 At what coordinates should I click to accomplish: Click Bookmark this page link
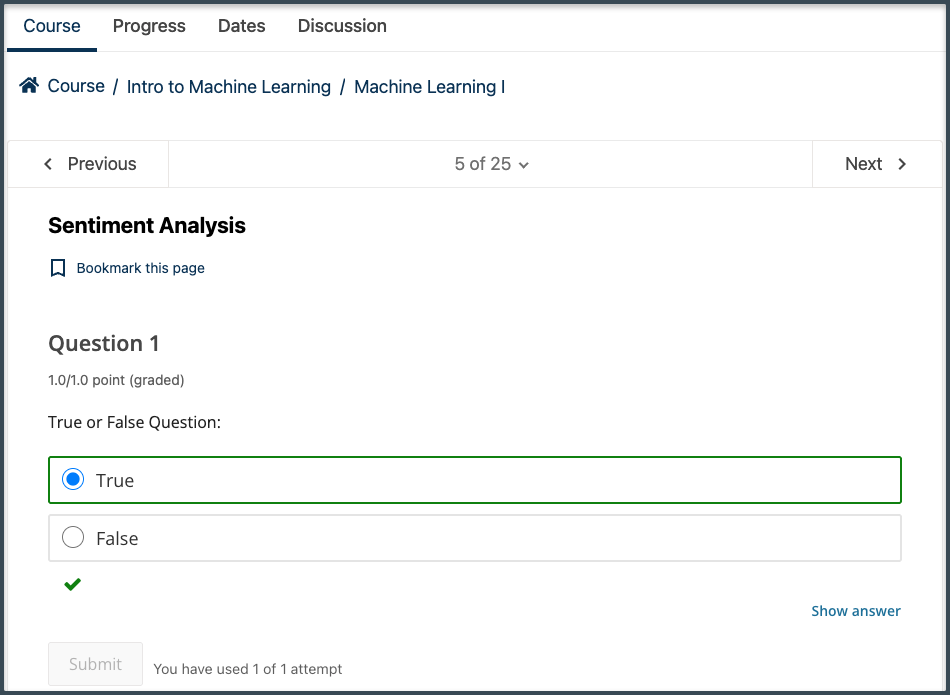[x=140, y=268]
